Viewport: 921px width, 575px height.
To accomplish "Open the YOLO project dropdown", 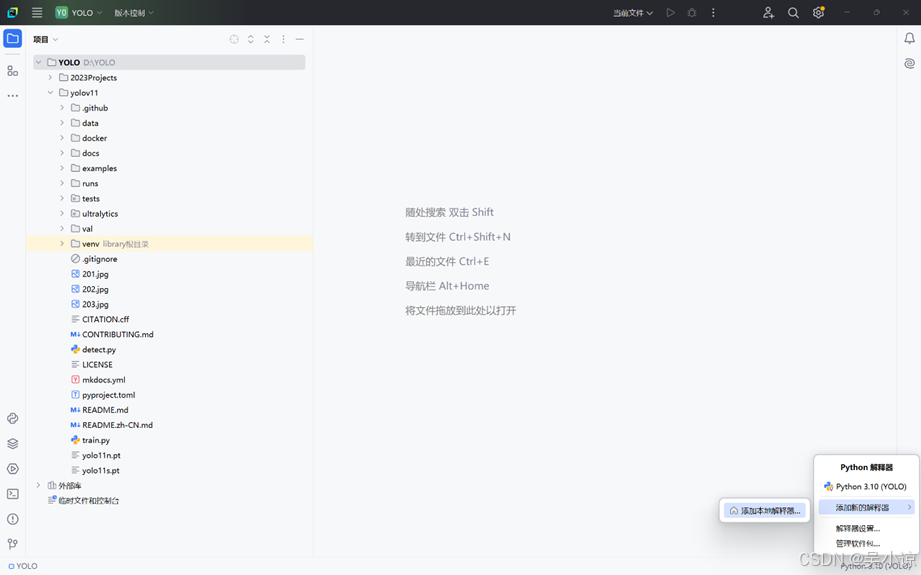I will click(79, 12).
